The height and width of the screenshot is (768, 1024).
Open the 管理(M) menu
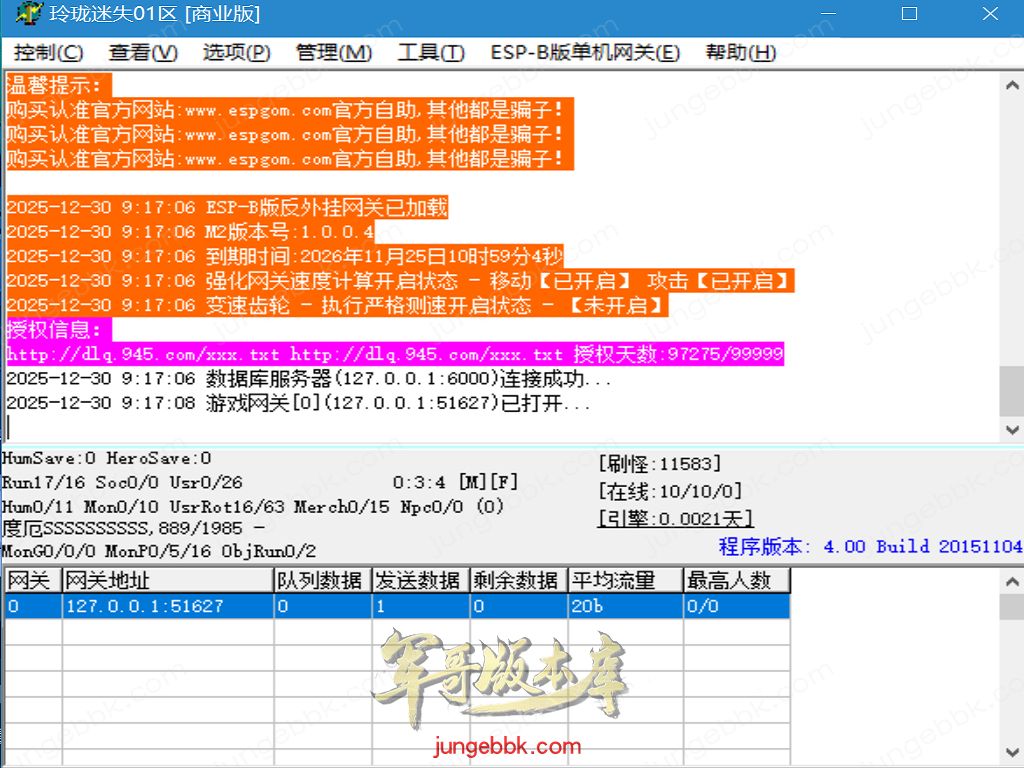[x=334, y=53]
